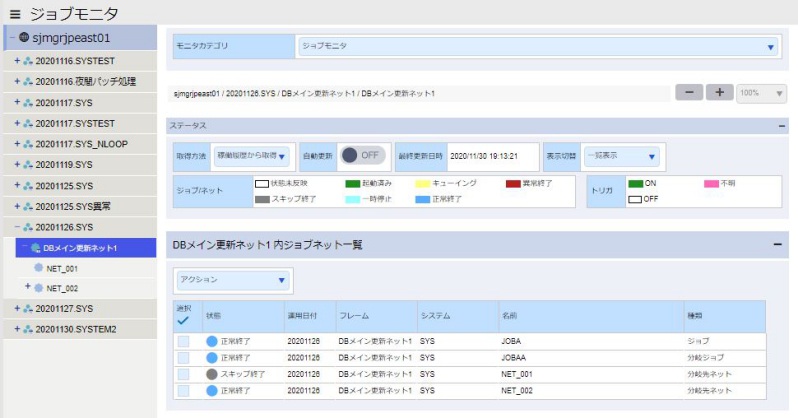Toggle the 自動更新 OFF switch
The height and width of the screenshot is (418, 798).
(363, 155)
